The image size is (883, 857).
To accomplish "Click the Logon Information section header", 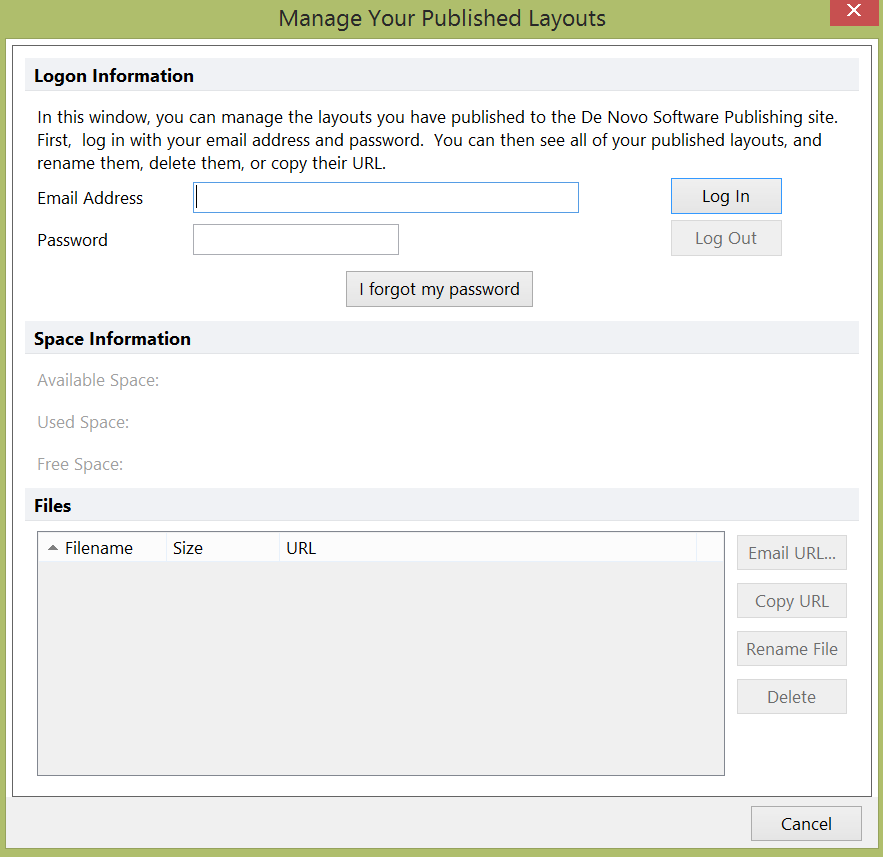I will [114, 76].
